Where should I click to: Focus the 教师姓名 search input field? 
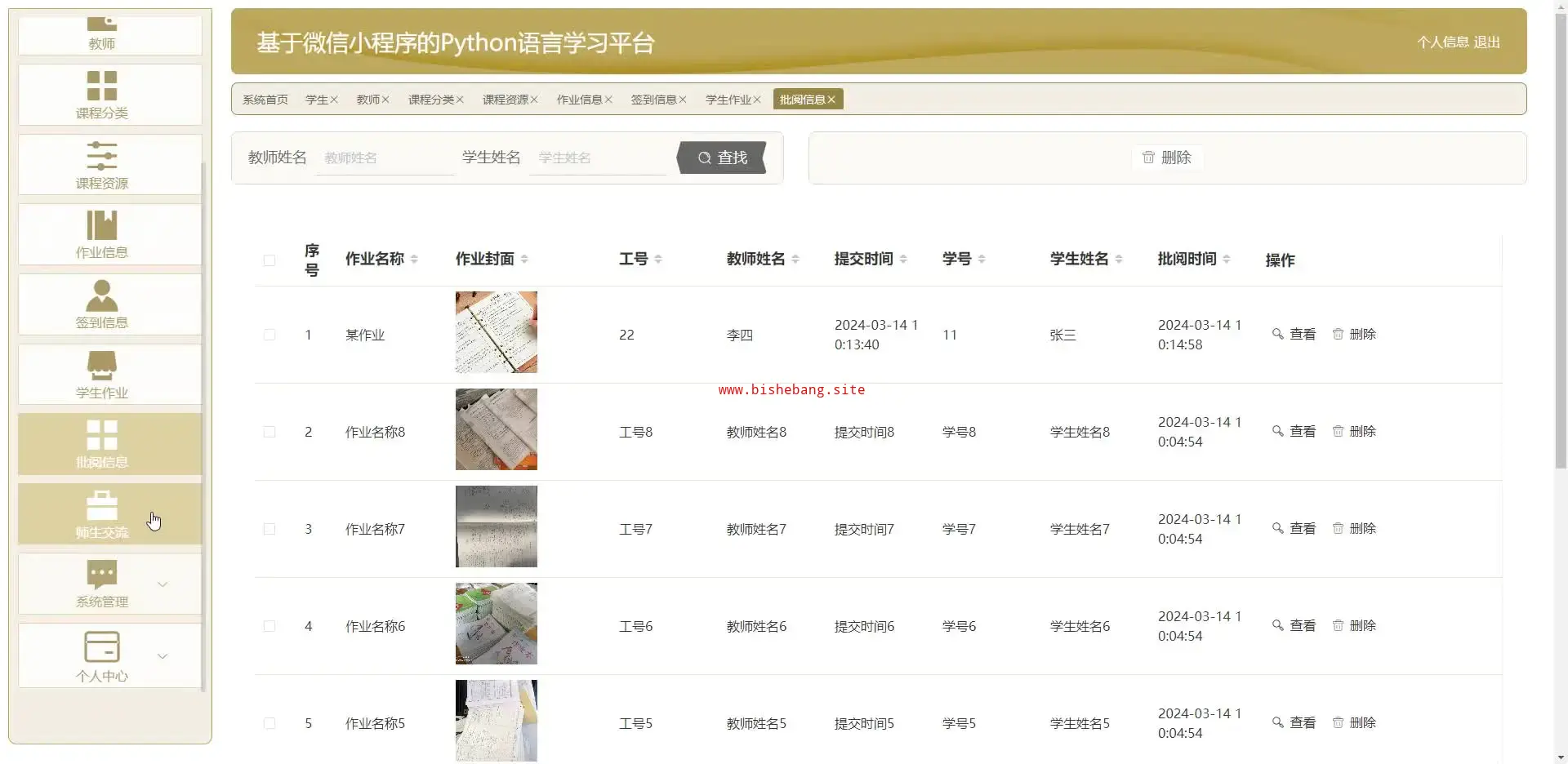pos(384,158)
